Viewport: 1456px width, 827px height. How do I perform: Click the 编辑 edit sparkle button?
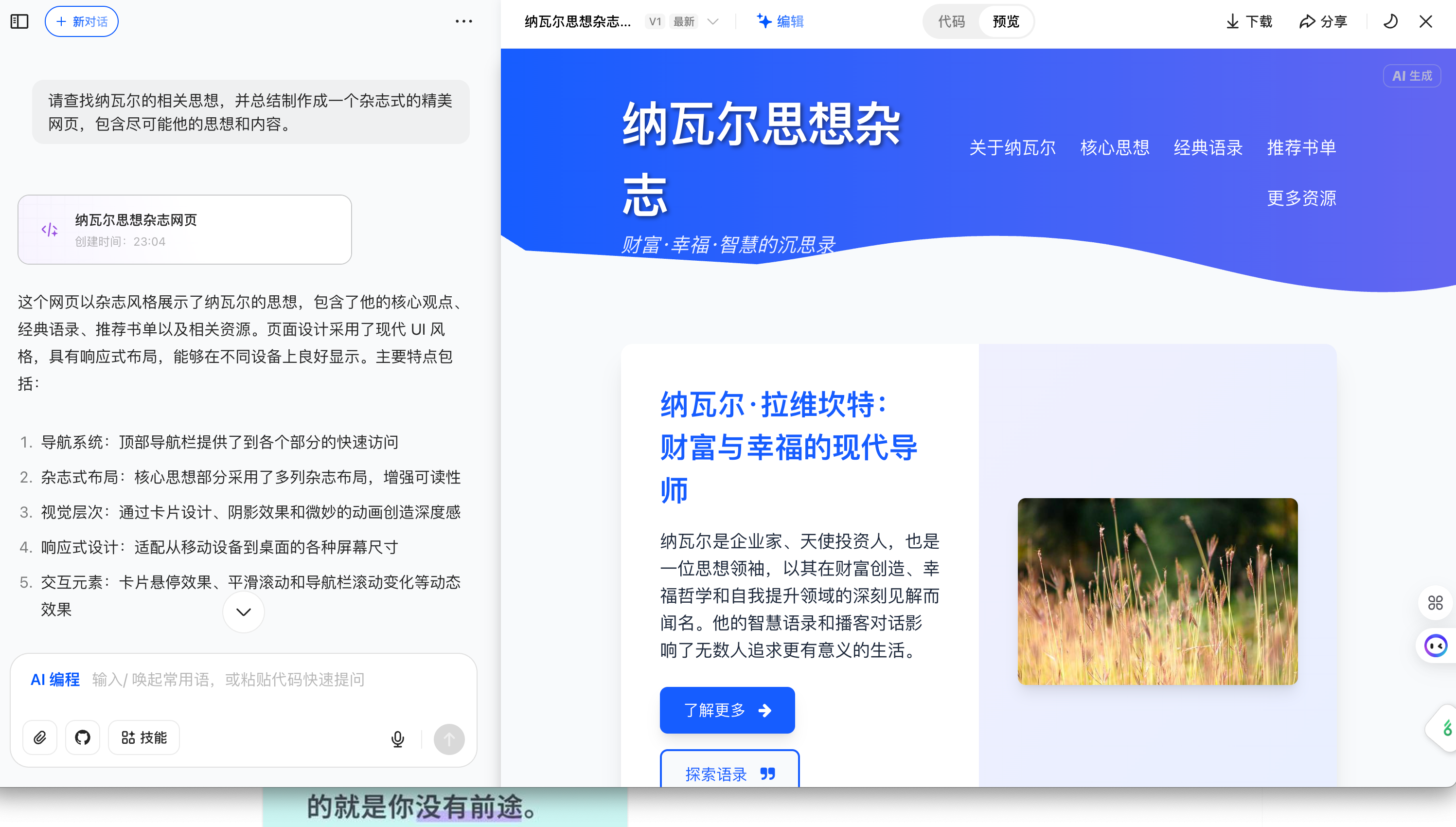click(x=781, y=21)
